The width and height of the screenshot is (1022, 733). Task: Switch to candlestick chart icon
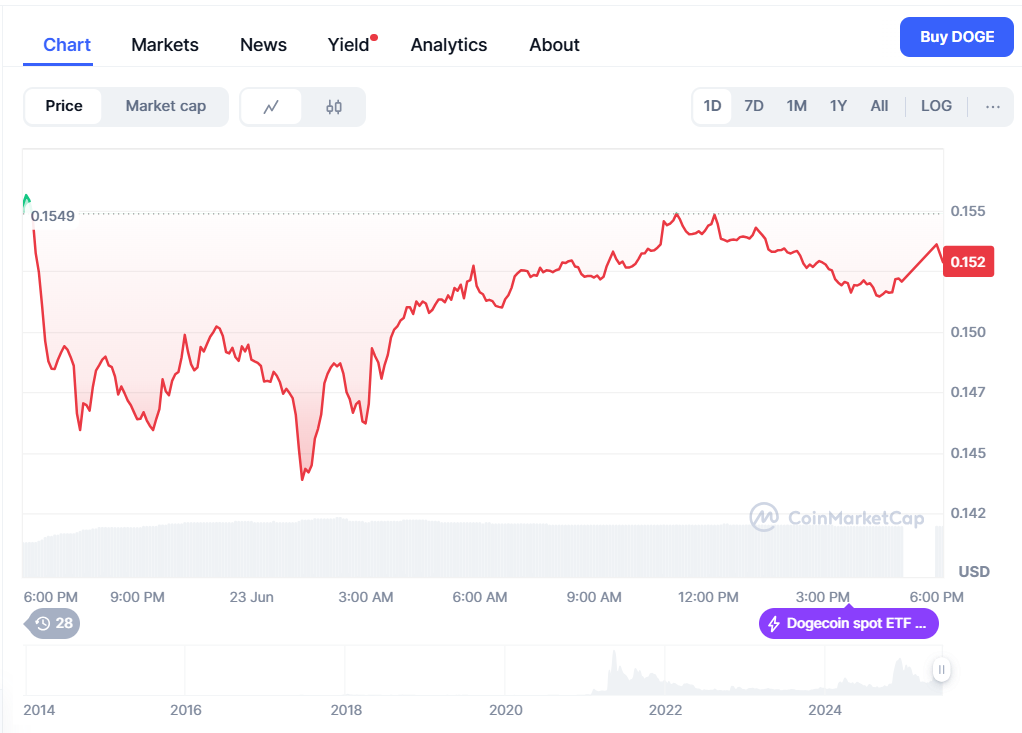click(334, 107)
